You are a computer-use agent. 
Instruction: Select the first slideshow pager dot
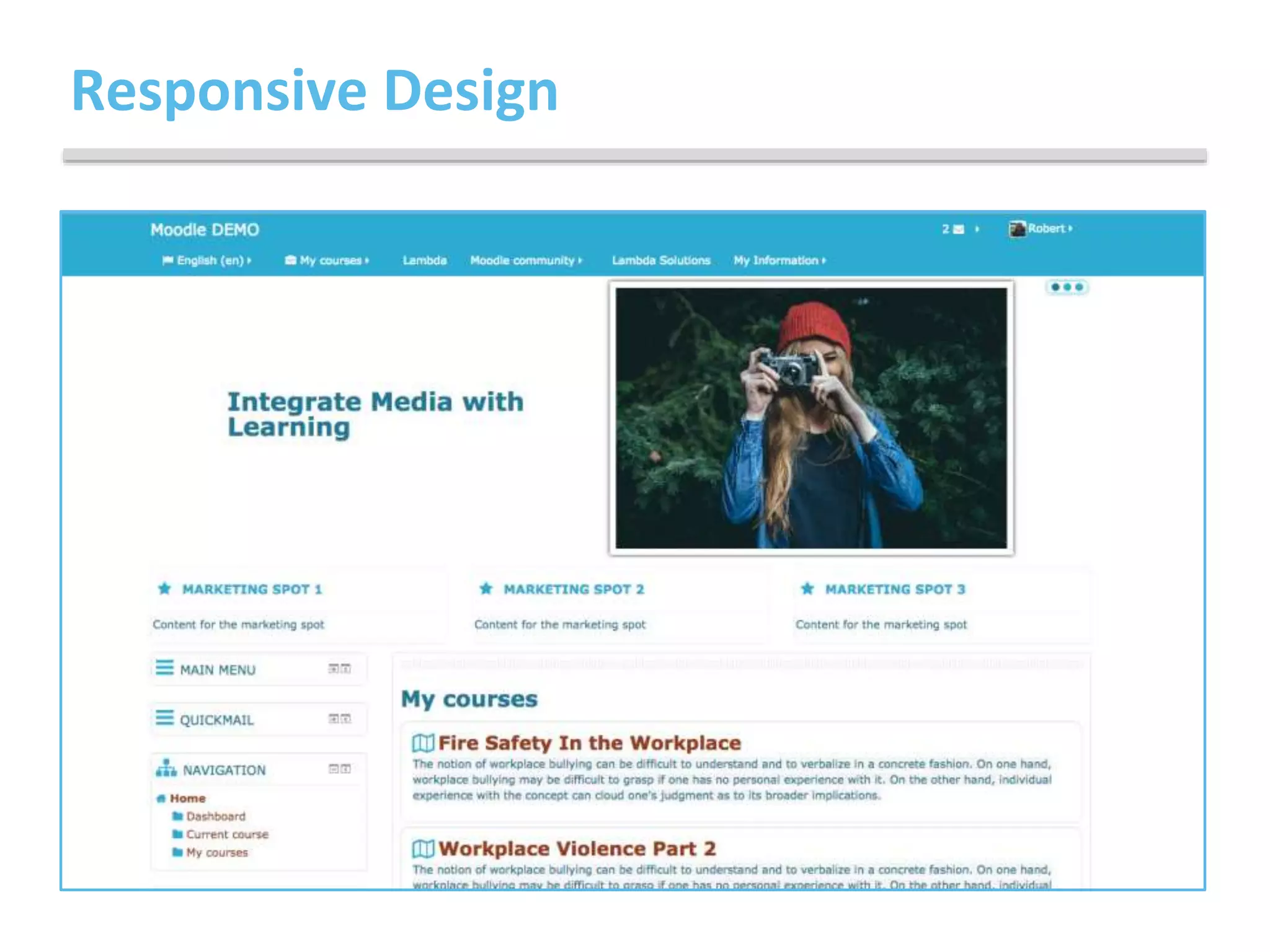click(1055, 287)
